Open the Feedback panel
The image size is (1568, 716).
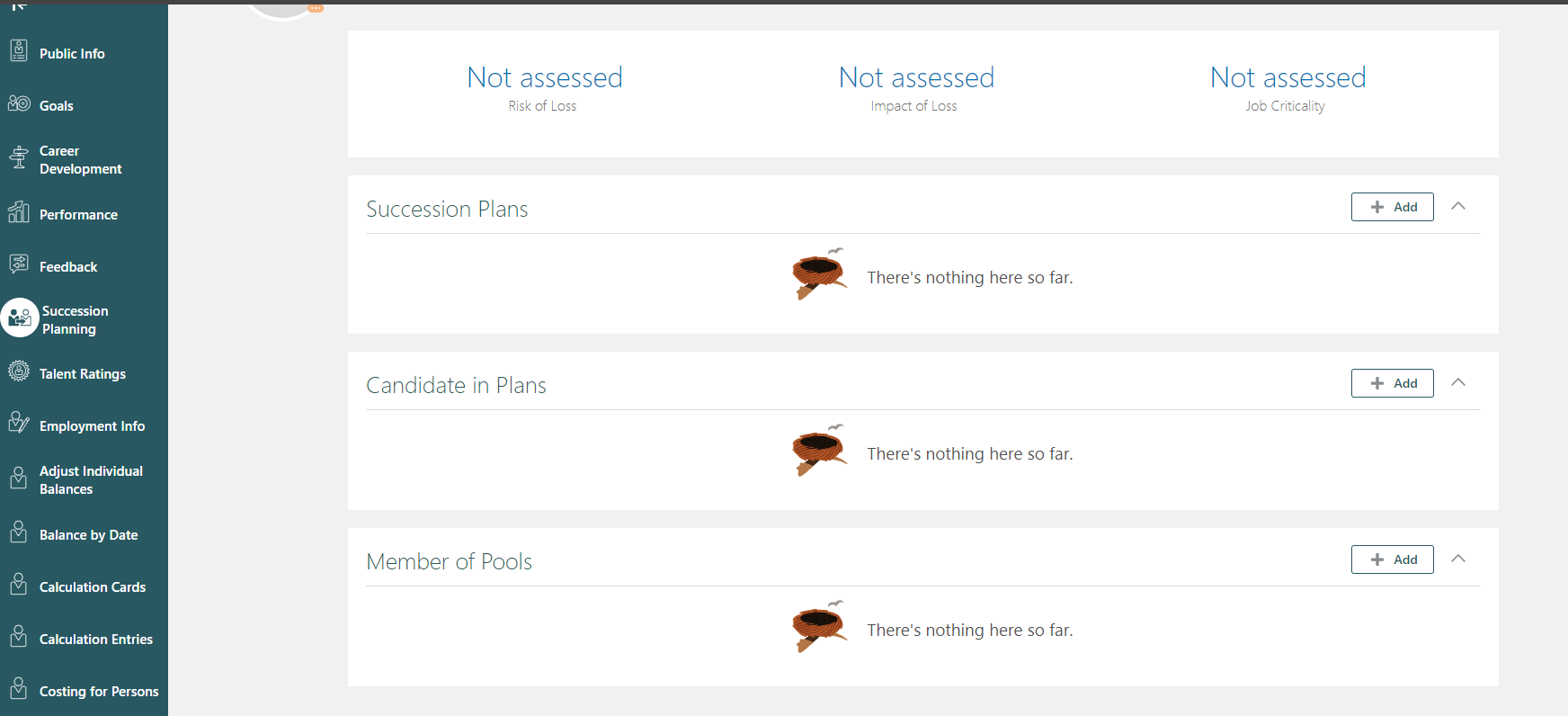pos(67,266)
